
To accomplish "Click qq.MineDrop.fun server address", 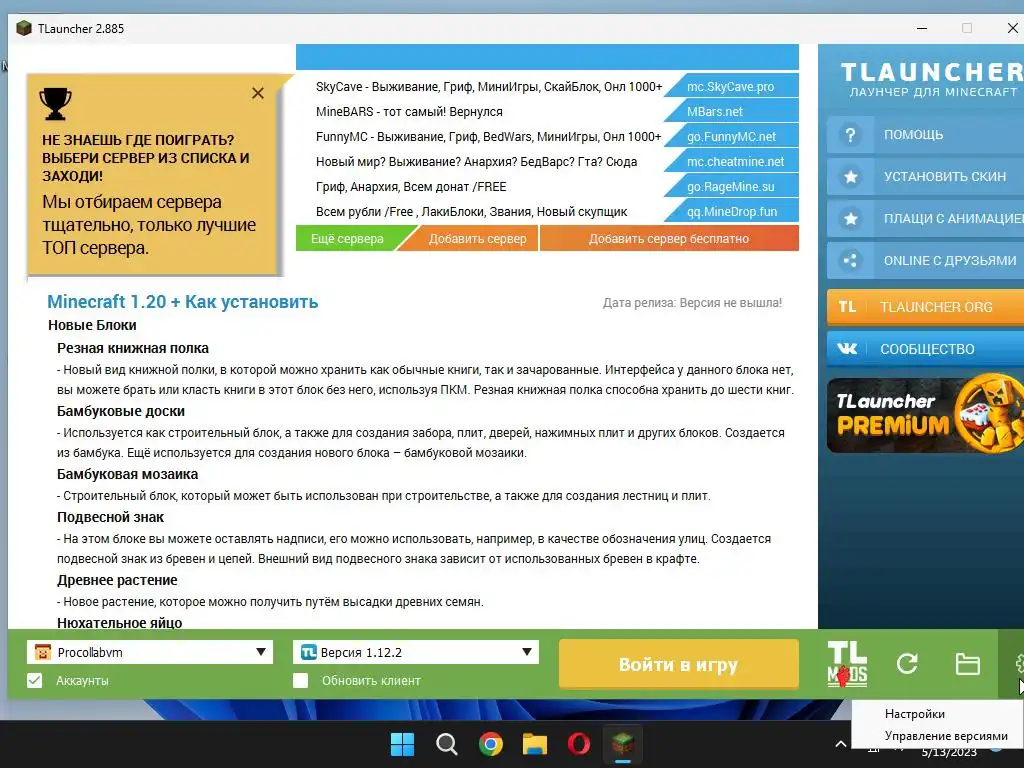I will [731, 212].
